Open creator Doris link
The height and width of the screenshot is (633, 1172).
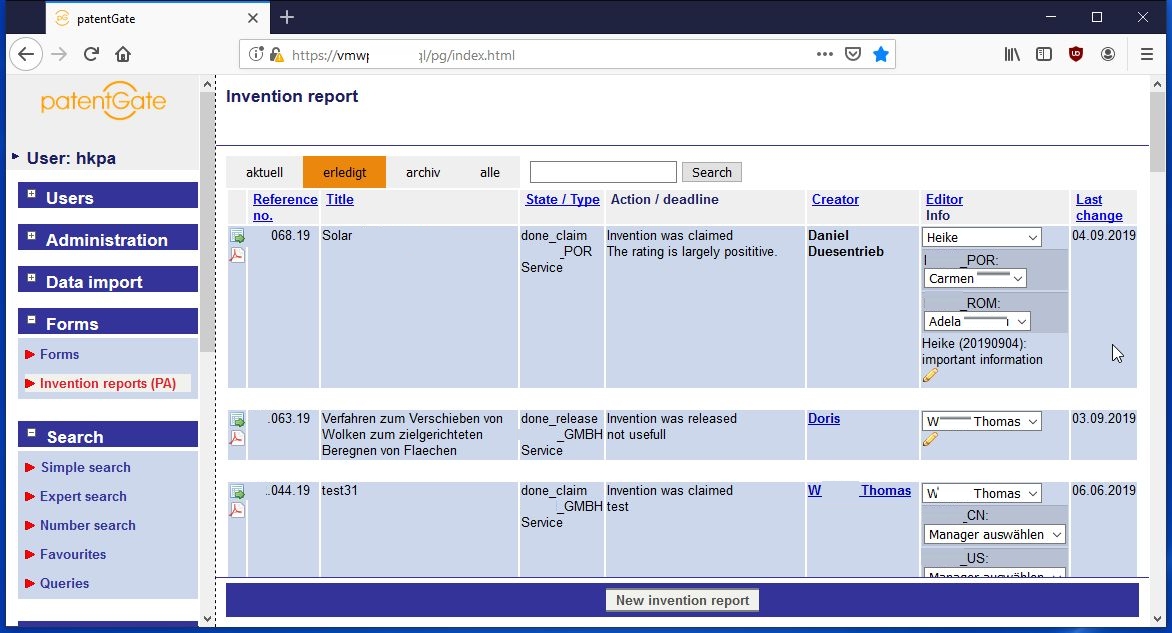pyautogui.click(x=824, y=419)
